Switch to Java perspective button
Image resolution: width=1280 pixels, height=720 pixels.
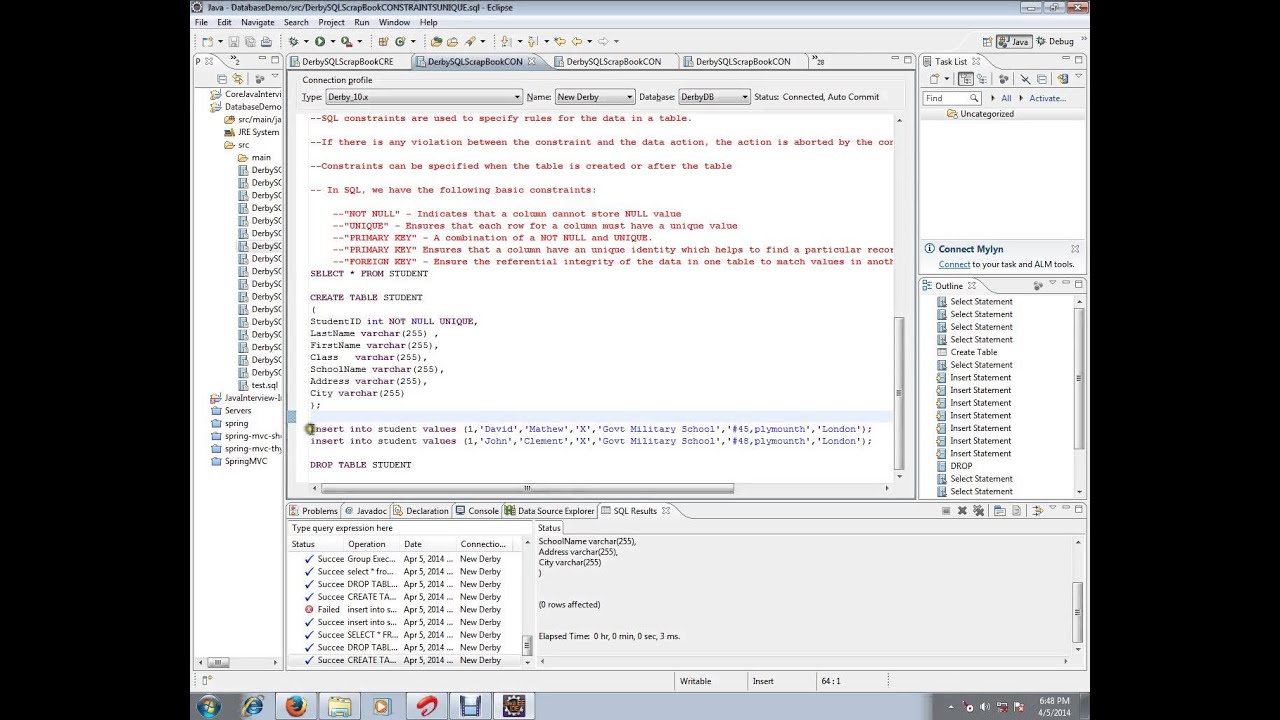coord(1013,41)
